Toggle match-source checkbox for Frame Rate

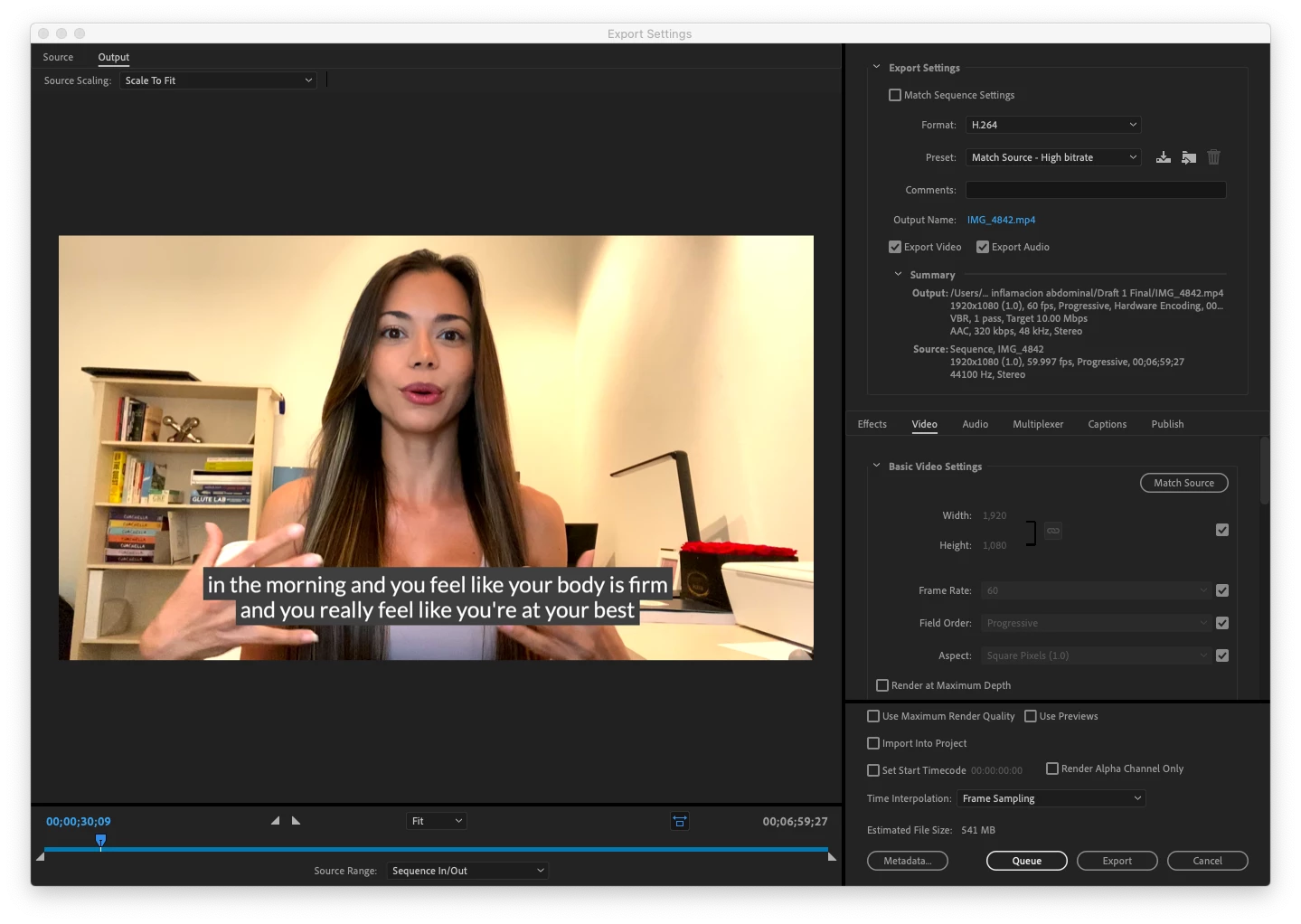pyautogui.click(x=1222, y=590)
